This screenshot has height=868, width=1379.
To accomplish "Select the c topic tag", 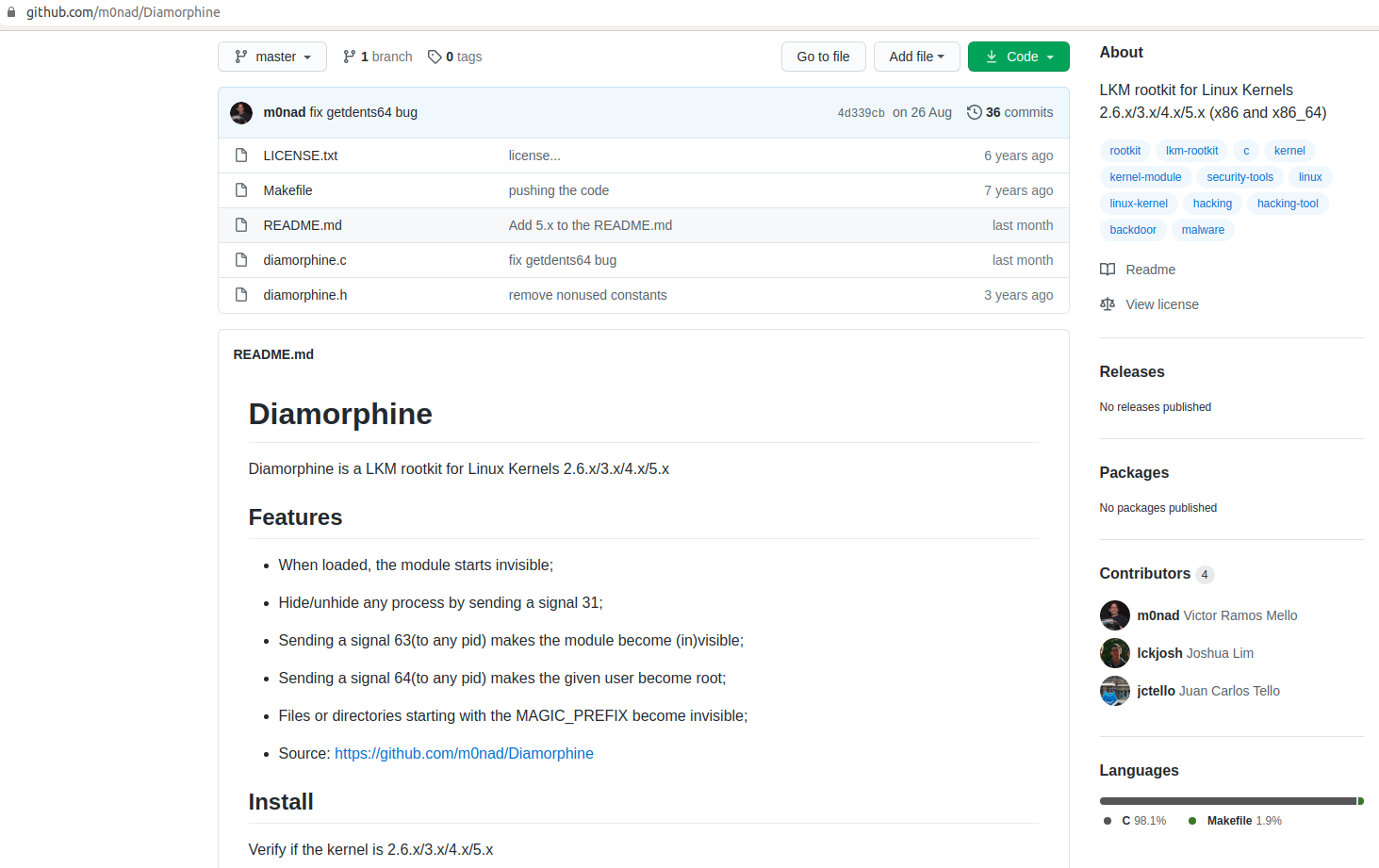I will [x=1246, y=151].
